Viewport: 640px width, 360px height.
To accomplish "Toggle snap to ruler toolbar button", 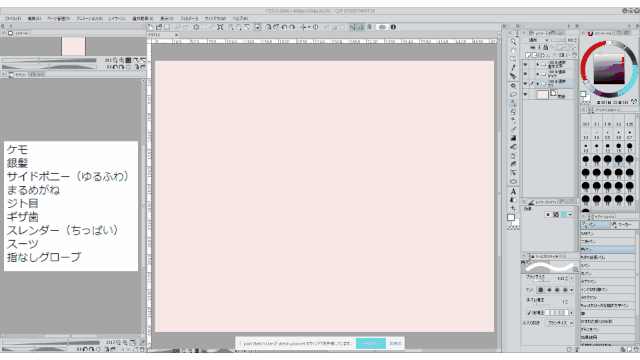I will click(x=352, y=27).
